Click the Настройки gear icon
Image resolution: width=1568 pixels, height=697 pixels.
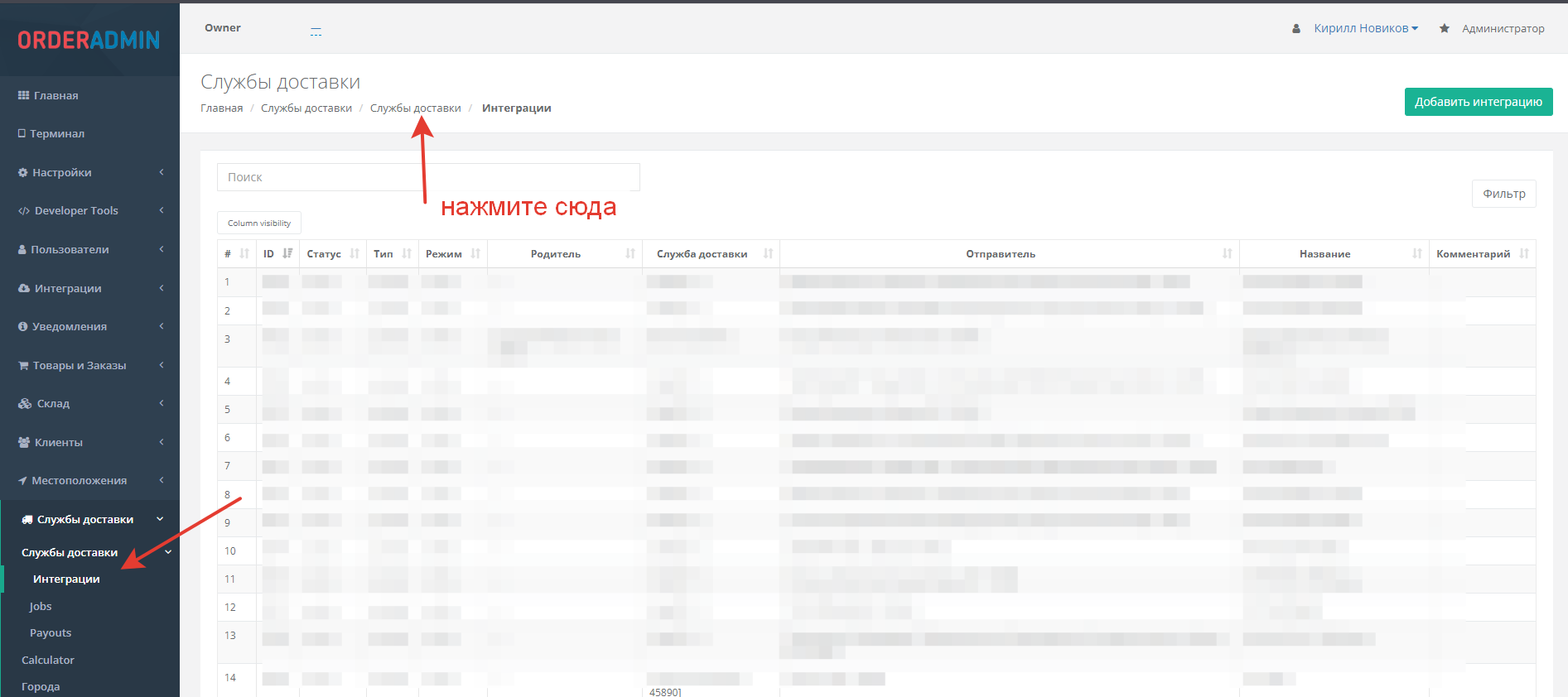(x=23, y=172)
